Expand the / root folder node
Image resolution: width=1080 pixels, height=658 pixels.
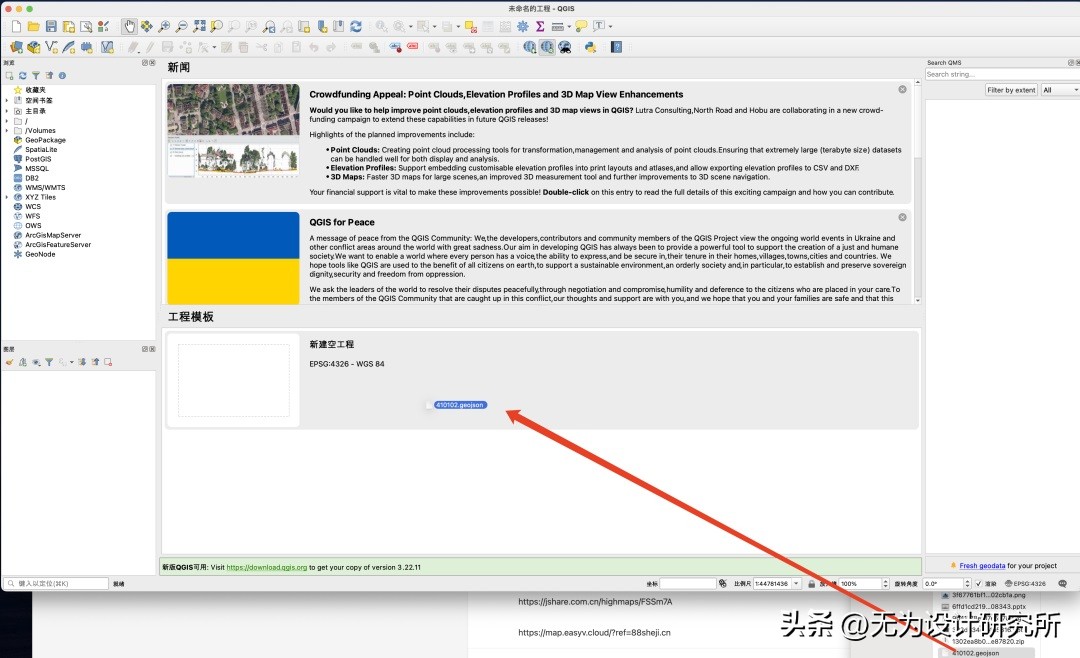(x=7, y=121)
